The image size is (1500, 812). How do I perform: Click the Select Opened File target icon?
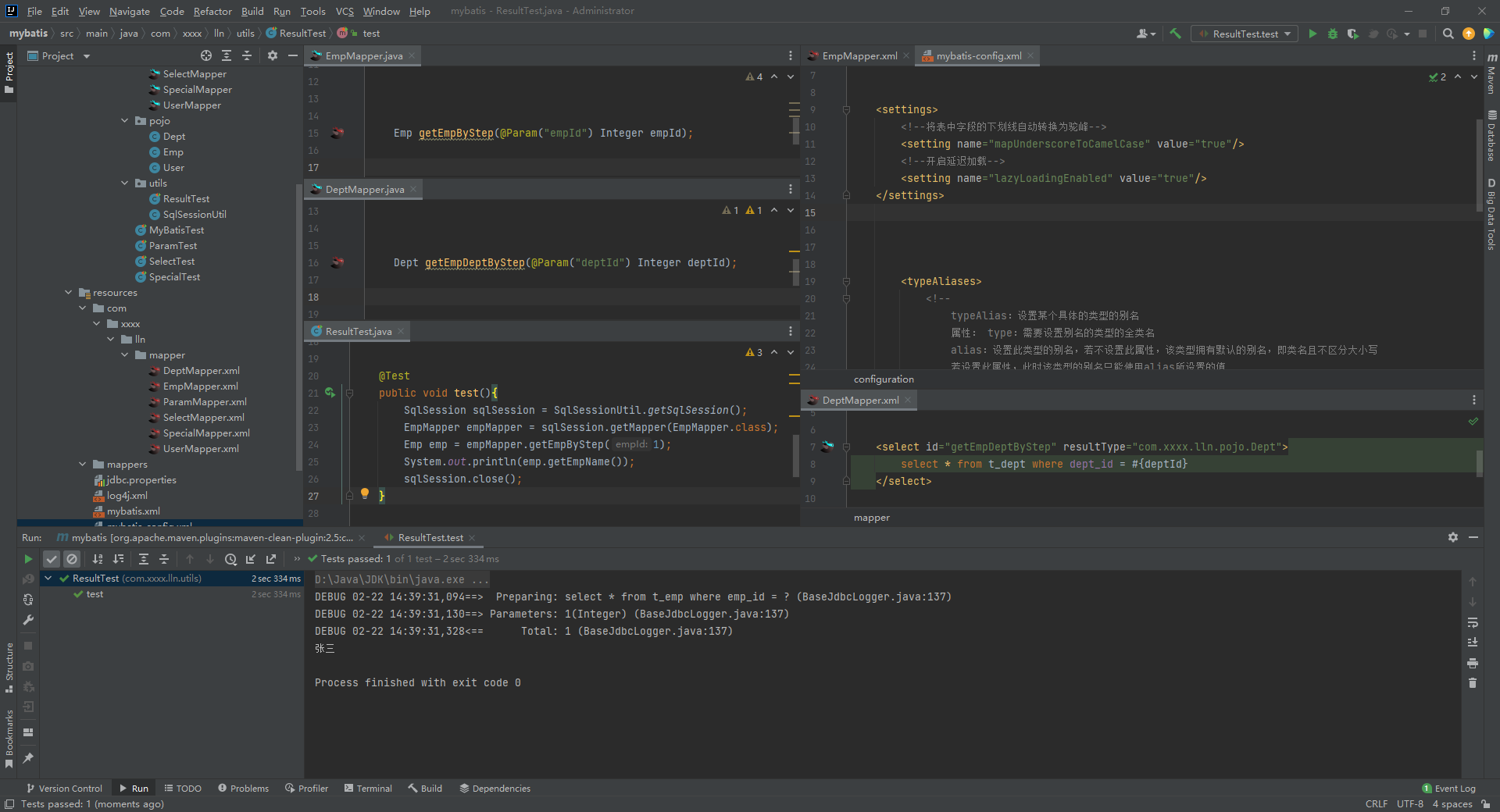[x=206, y=55]
